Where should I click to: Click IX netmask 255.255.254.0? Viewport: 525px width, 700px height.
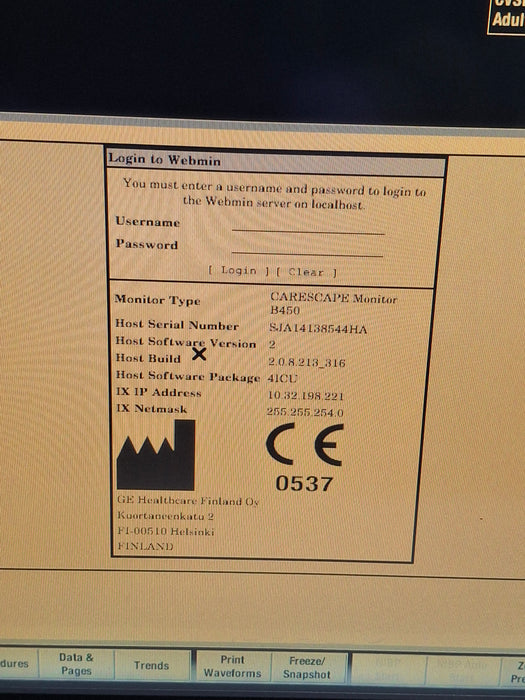pos(305,412)
